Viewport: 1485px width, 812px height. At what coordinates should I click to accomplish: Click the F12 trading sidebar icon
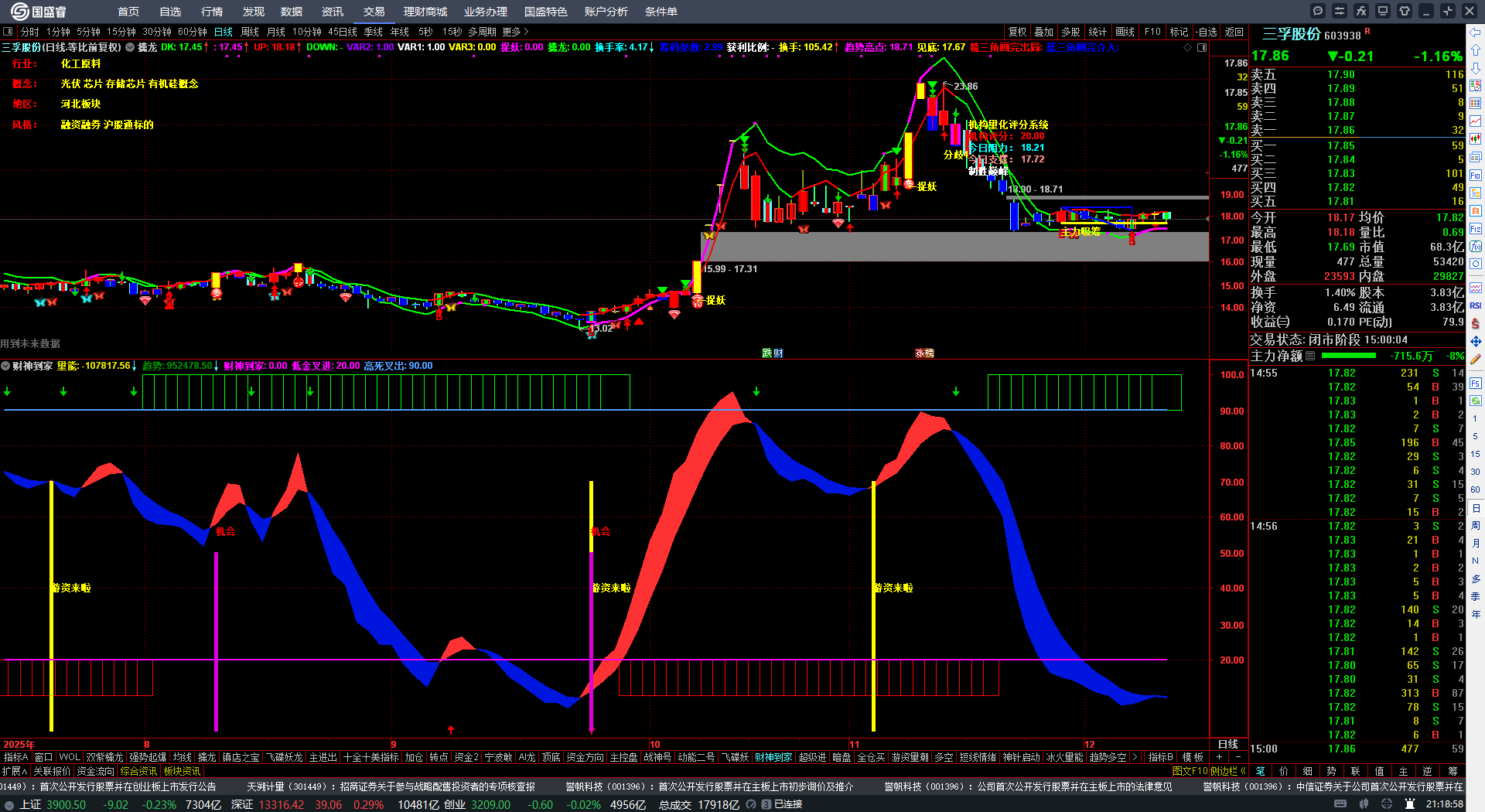1476,229
